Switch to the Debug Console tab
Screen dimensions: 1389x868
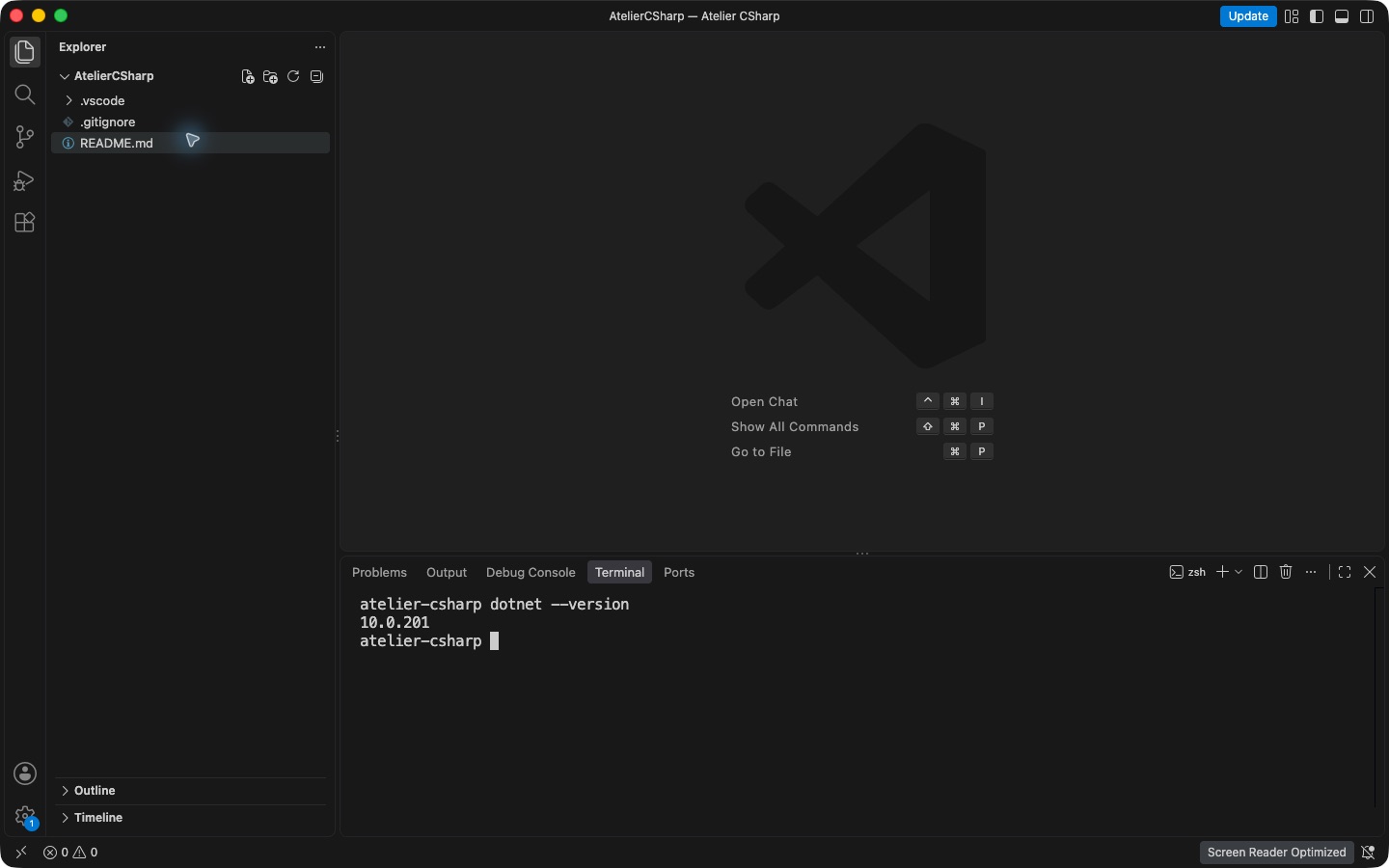(x=531, y=572)
